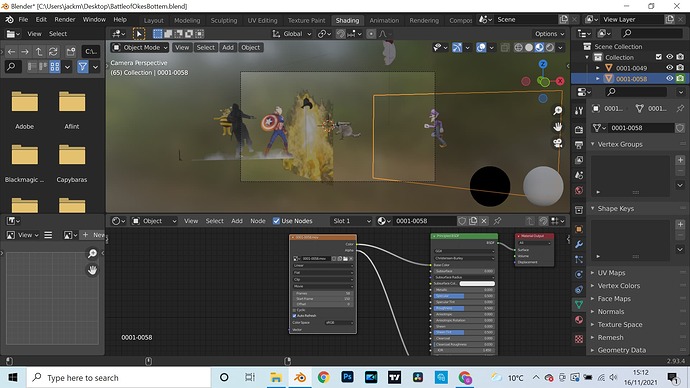Click Object in the 3D viewport header
Viewport: 690px width, 388px height.
(250, 48)
